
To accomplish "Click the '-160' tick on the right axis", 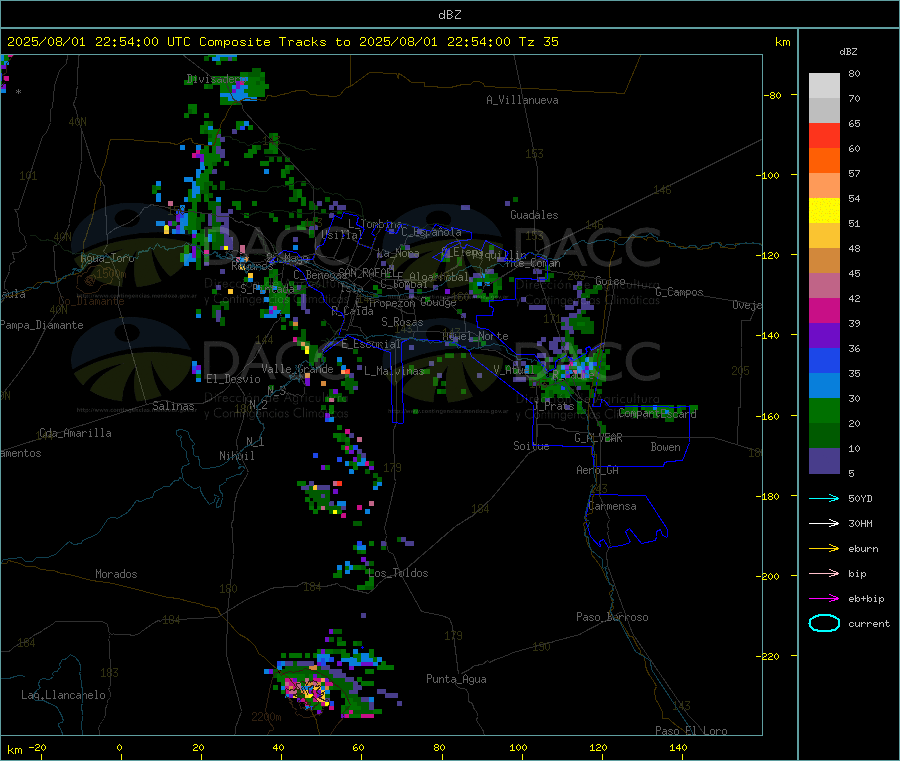I will click(x=770, y=416).
